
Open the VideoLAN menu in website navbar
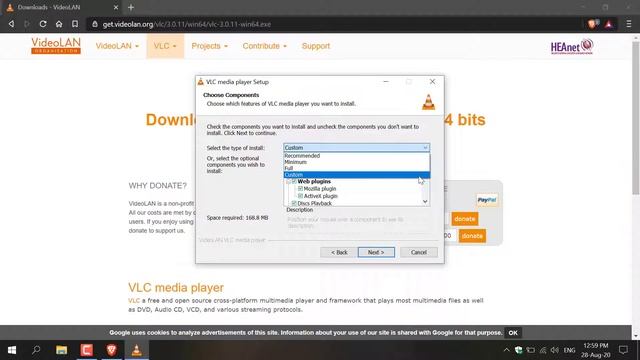click(117, 46)
